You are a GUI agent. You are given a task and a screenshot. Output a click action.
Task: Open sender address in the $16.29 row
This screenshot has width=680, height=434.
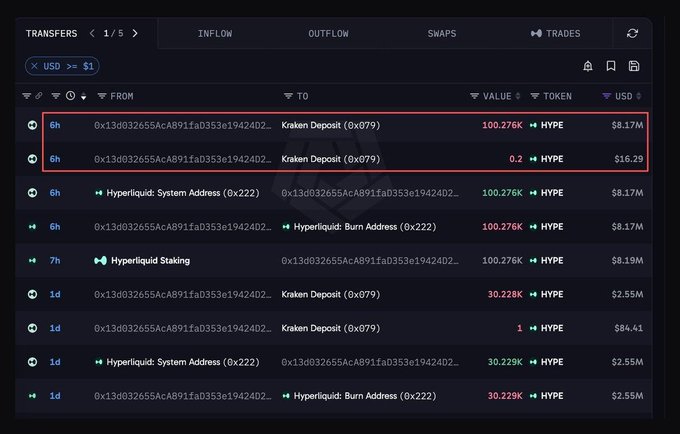point(183,159)
